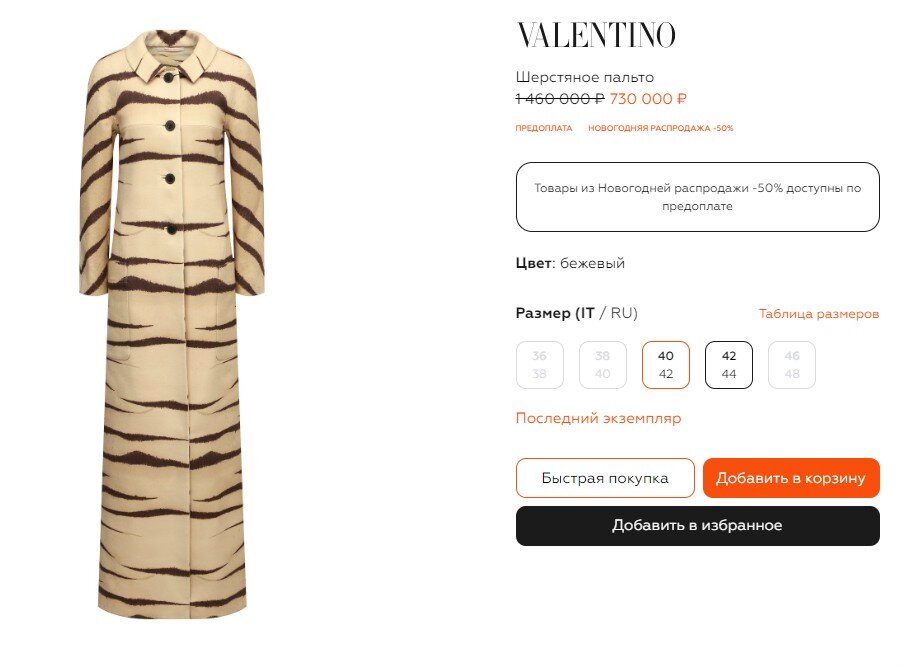Screen dimensions: 904x667
Task: Click Добавить в корзину button
Action: 791,478
